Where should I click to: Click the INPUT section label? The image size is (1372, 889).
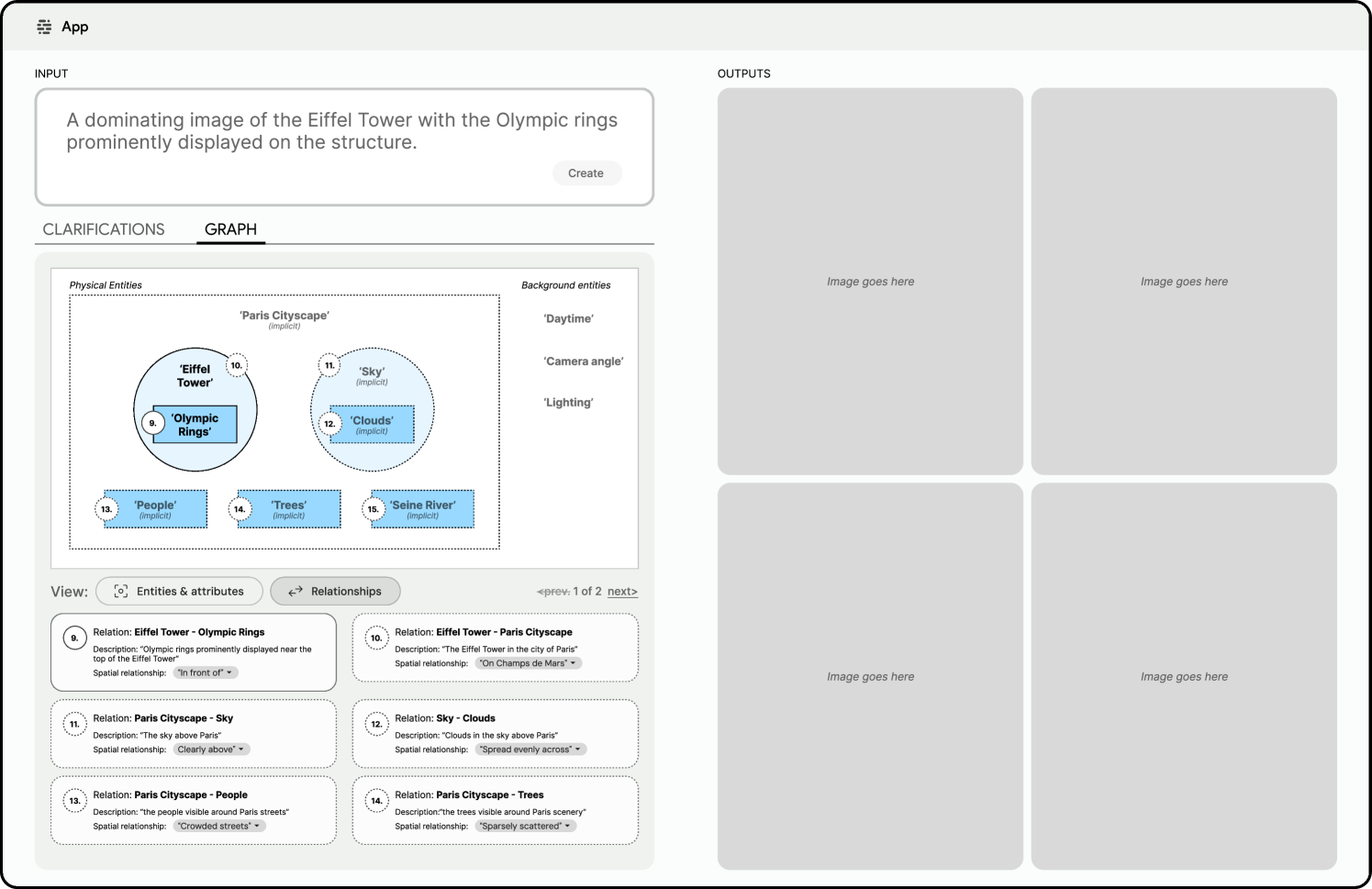(51, 73)
